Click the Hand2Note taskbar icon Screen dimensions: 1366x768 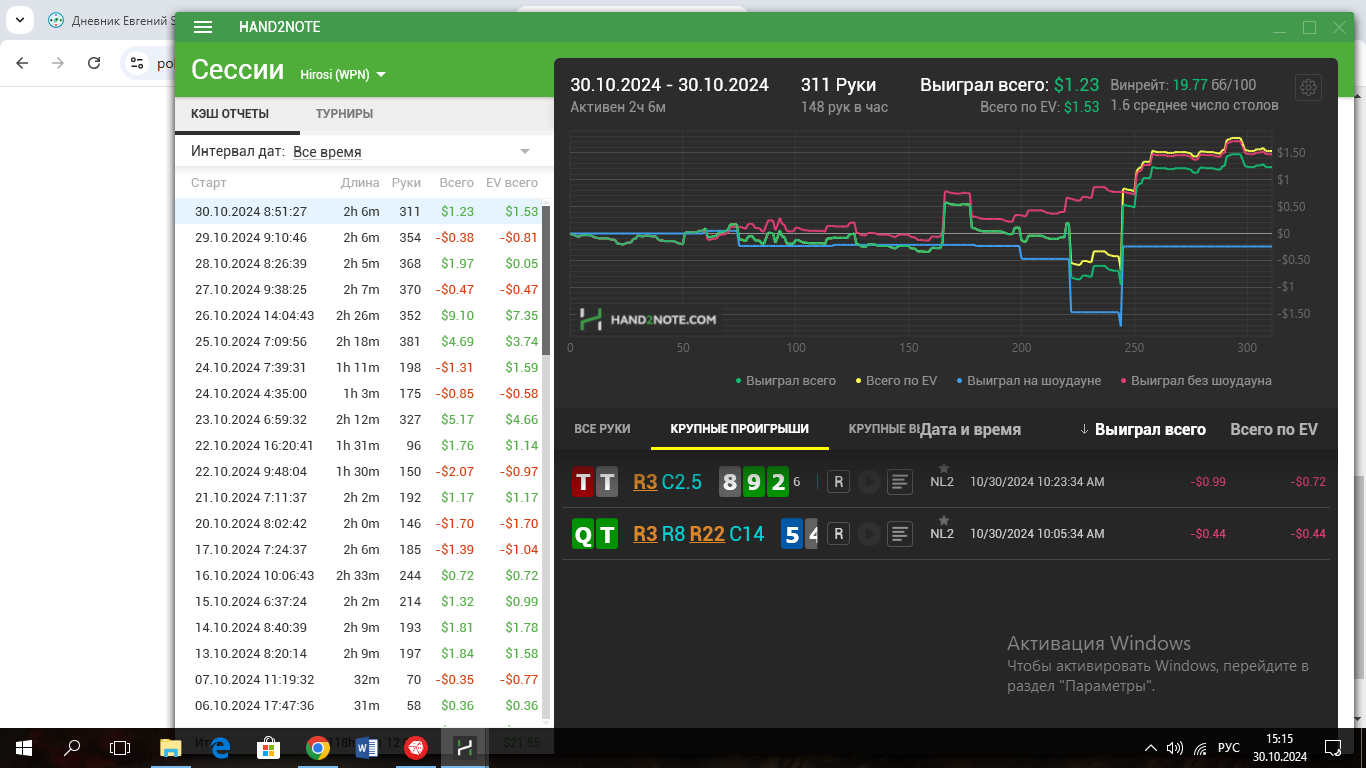point(464,747)
